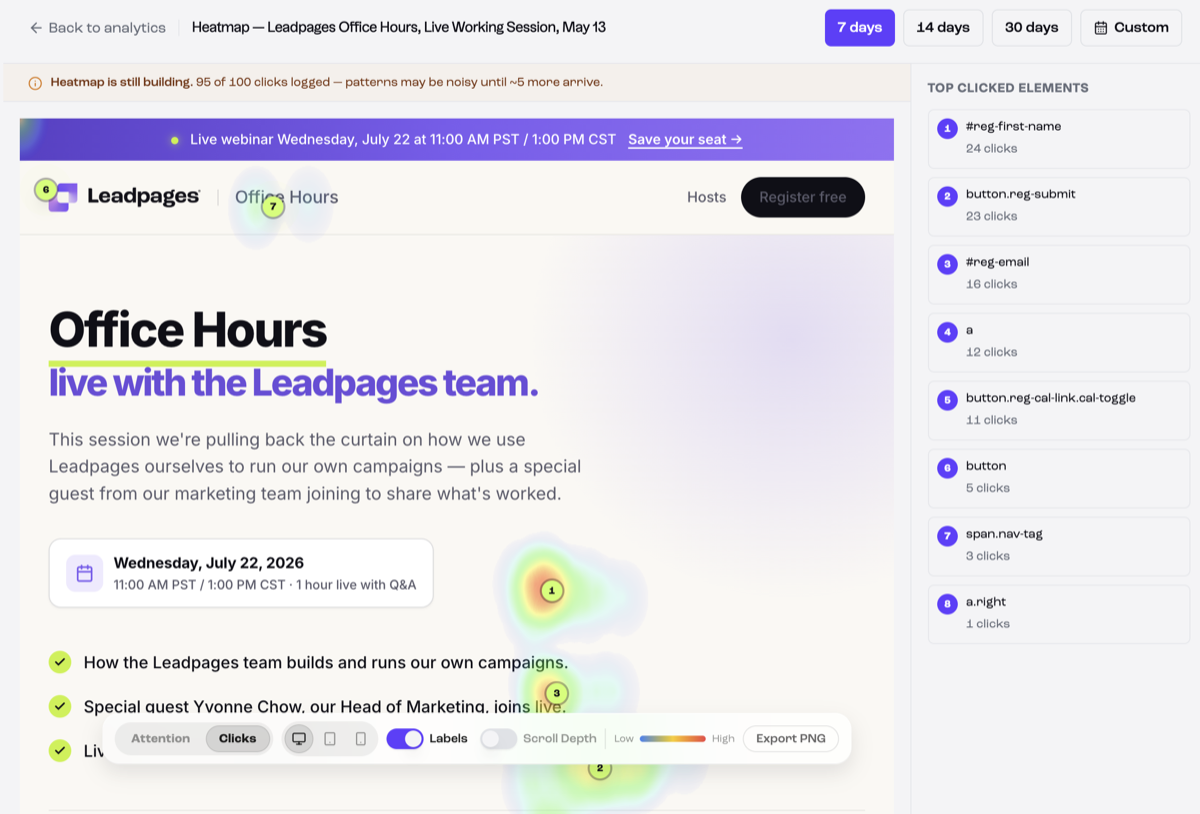Click the Save your seat link
This screenshot has width=1200, height=814.
point(685,139)
